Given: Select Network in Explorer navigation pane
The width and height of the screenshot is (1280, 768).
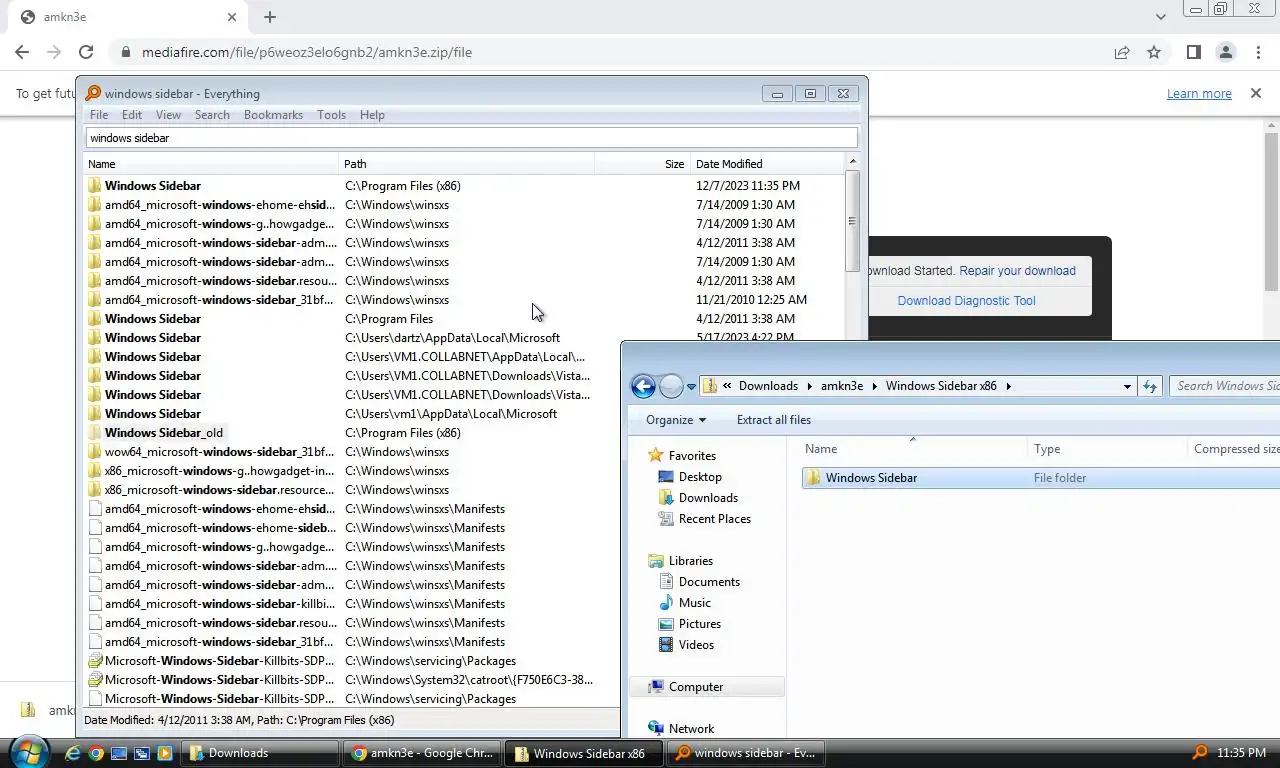Looking at the screenshot, I should (x=691, y=729).
